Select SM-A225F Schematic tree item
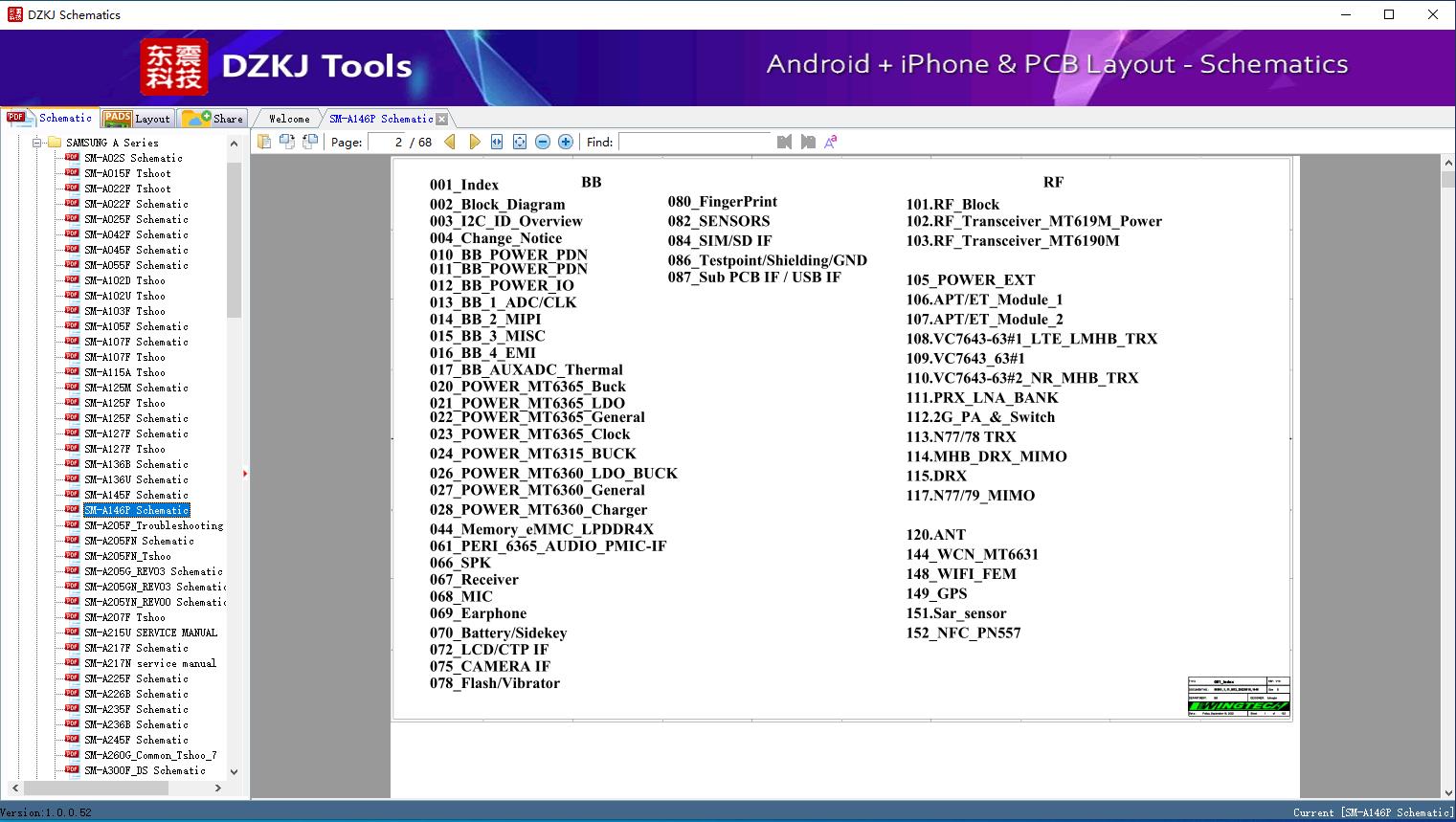Image resolution: width=1456 pixels, height=822 pixels. click(136, 678)
